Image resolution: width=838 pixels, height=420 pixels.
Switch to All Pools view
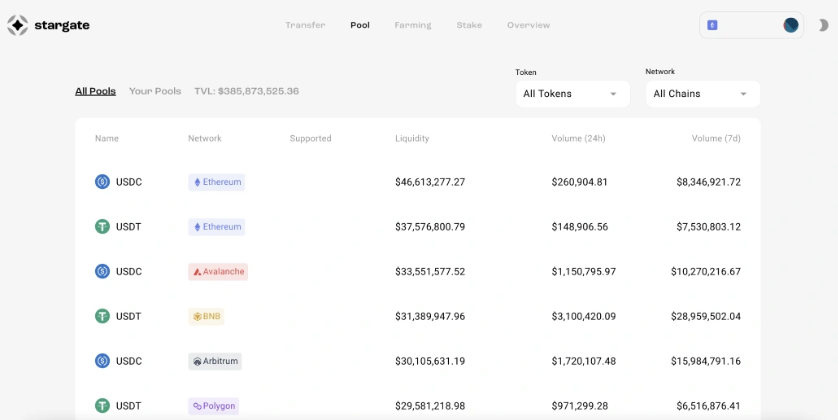[95, 91]
